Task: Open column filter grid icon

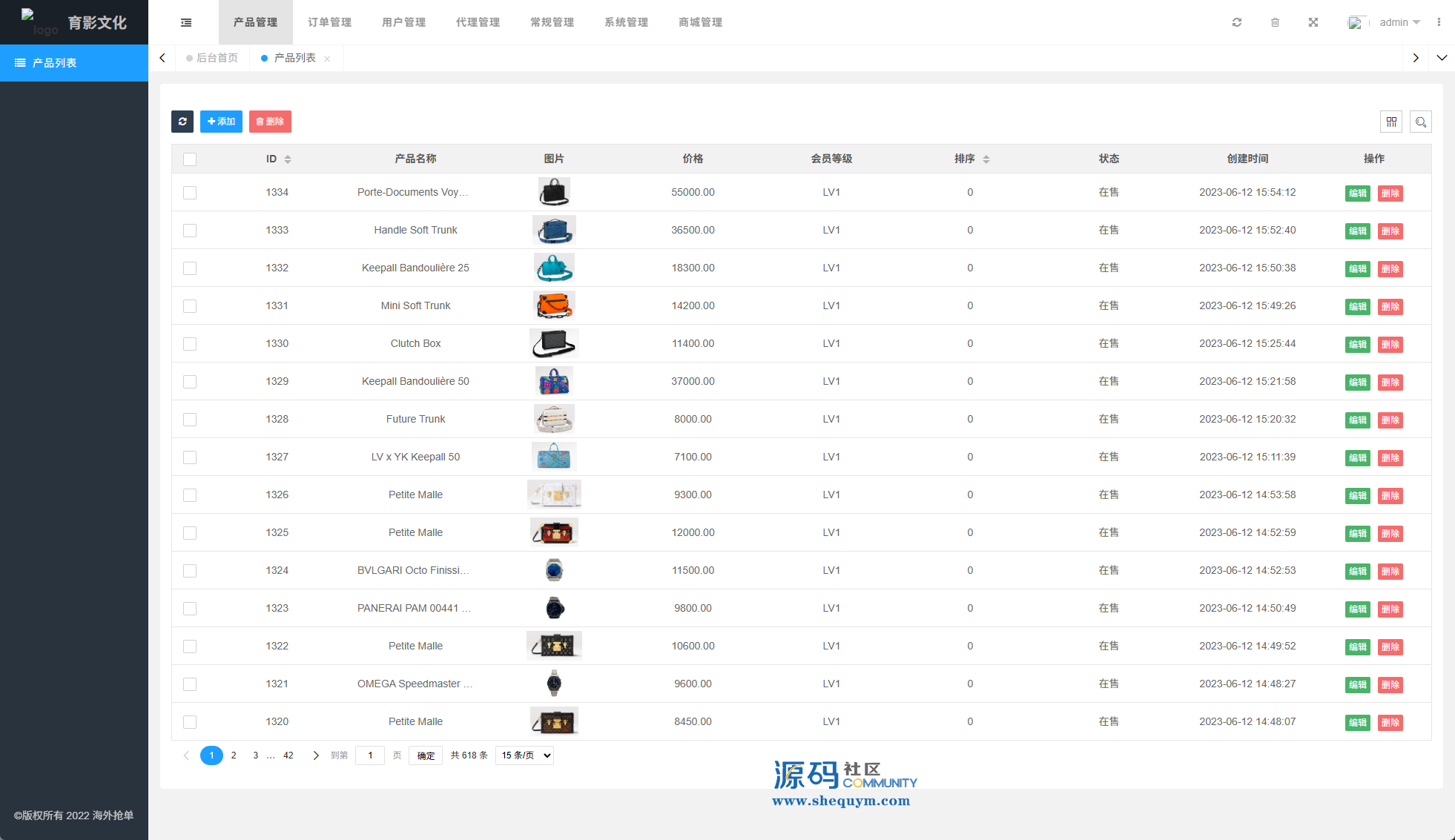Action: (x=1391, y=122)
